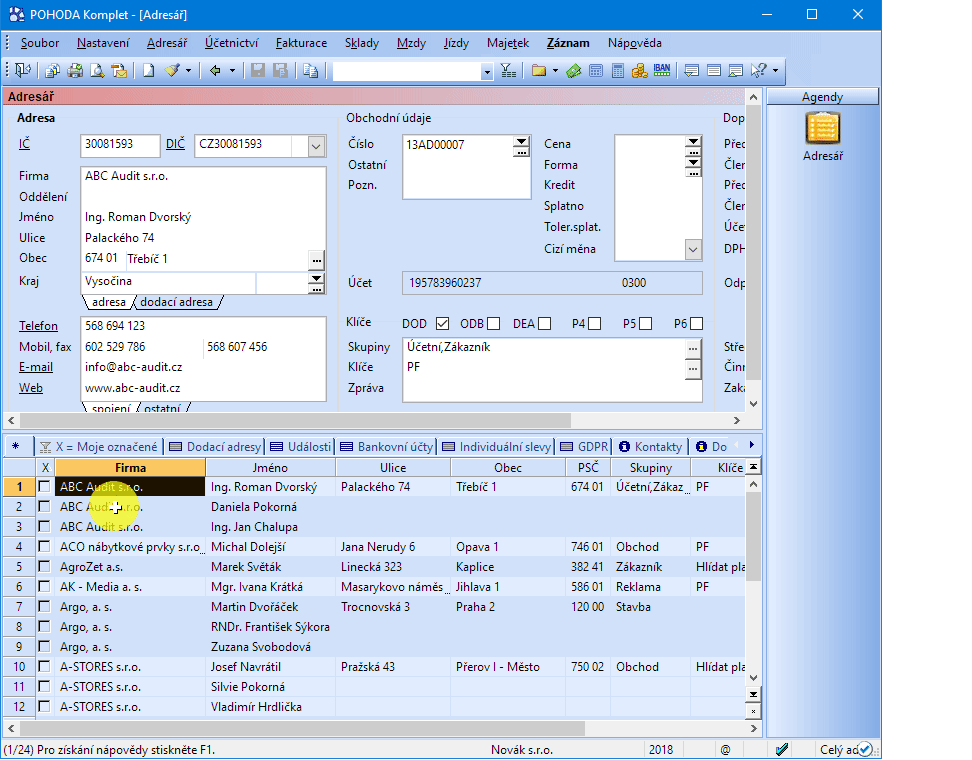The image size is (972, 760).
Task: Click the ellipsis button next to Skupiny
Action: (x=693, y=348)
